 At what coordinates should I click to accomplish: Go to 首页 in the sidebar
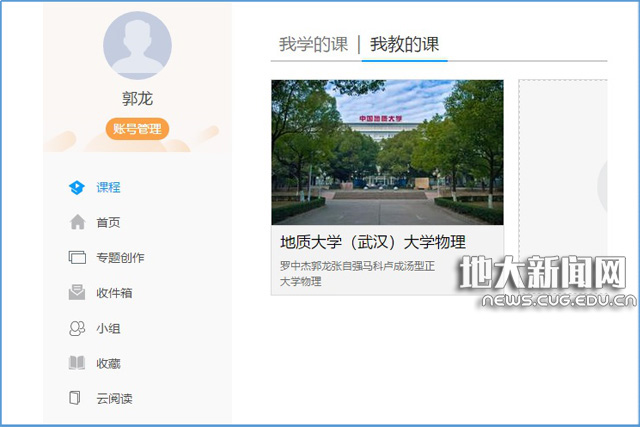[x=108, y=222]
